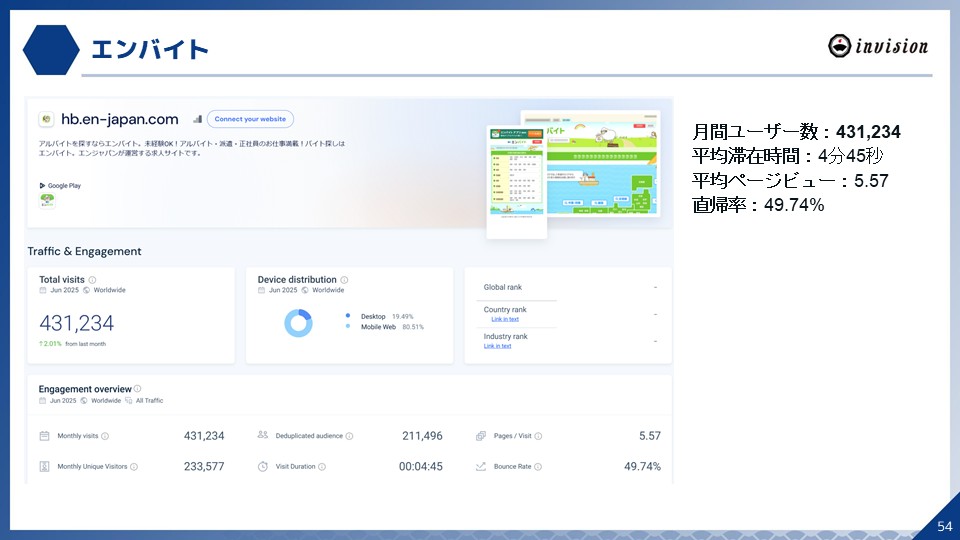This screenshot has height=540, width=960.
Task: Click the Monthly Unique Visitors value 233,577
Action: (204, 467)
